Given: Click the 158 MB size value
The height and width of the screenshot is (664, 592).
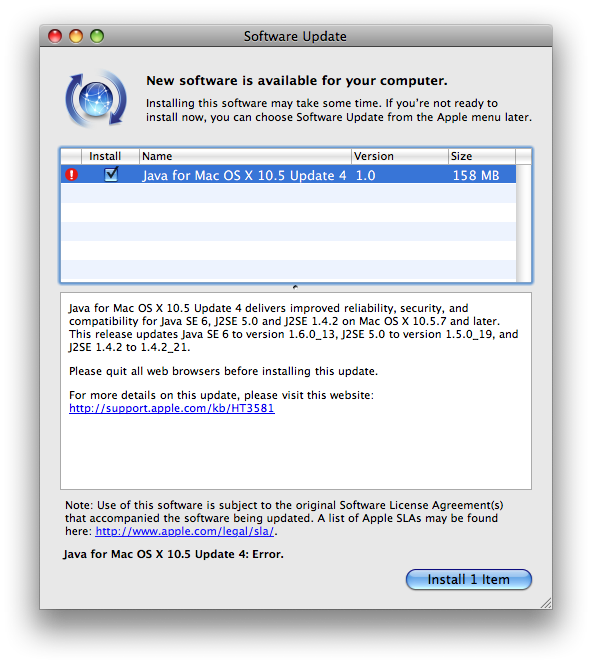Looking at the screenshot, I should tap(476, 175).
